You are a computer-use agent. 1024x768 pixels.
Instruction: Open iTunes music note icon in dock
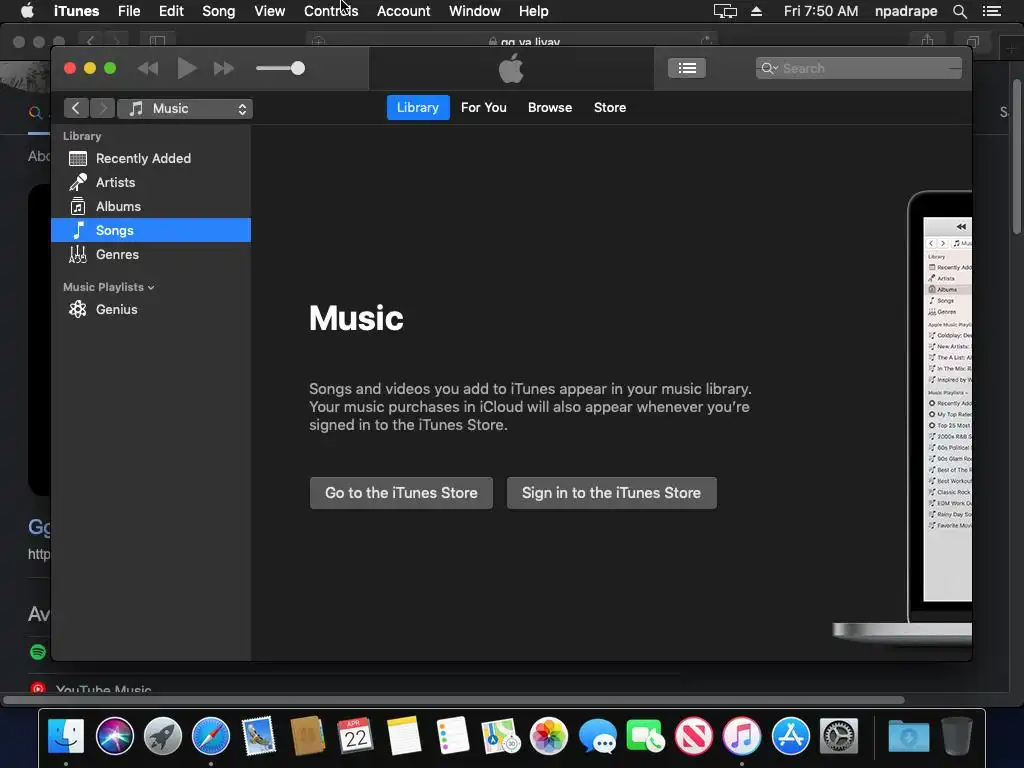(742, 736)
